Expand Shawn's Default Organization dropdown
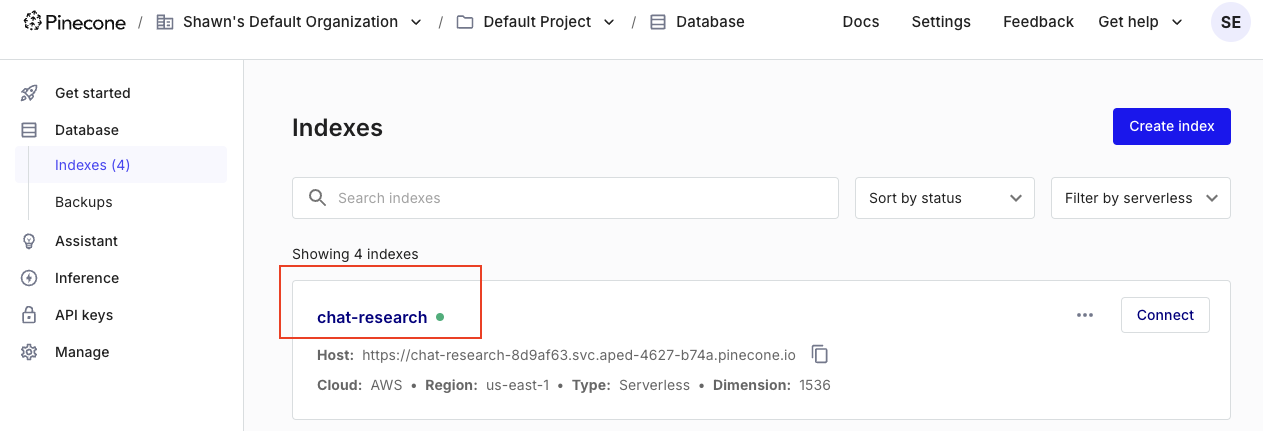 click(x=416, y=22)
